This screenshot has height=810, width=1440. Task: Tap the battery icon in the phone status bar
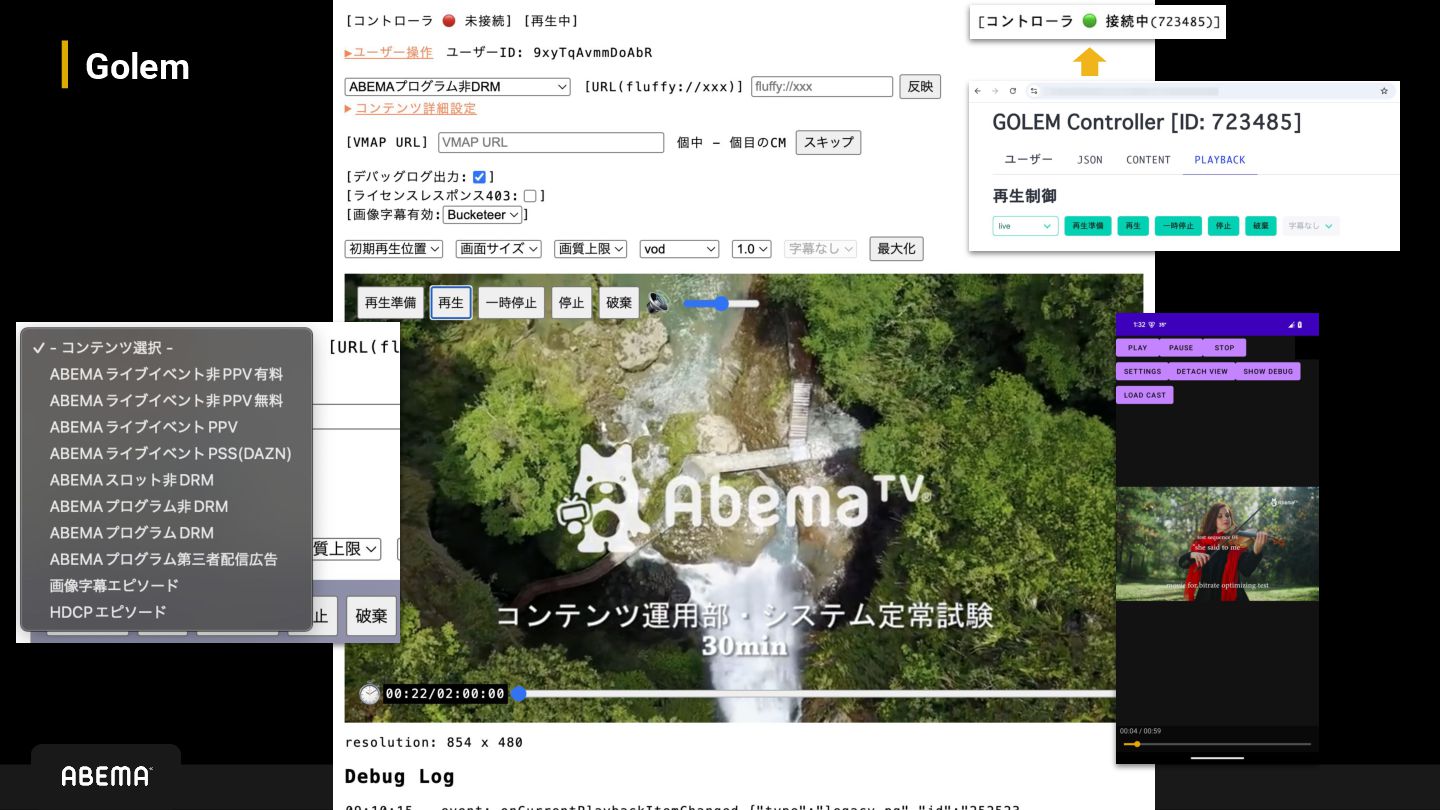[1302, 325]
